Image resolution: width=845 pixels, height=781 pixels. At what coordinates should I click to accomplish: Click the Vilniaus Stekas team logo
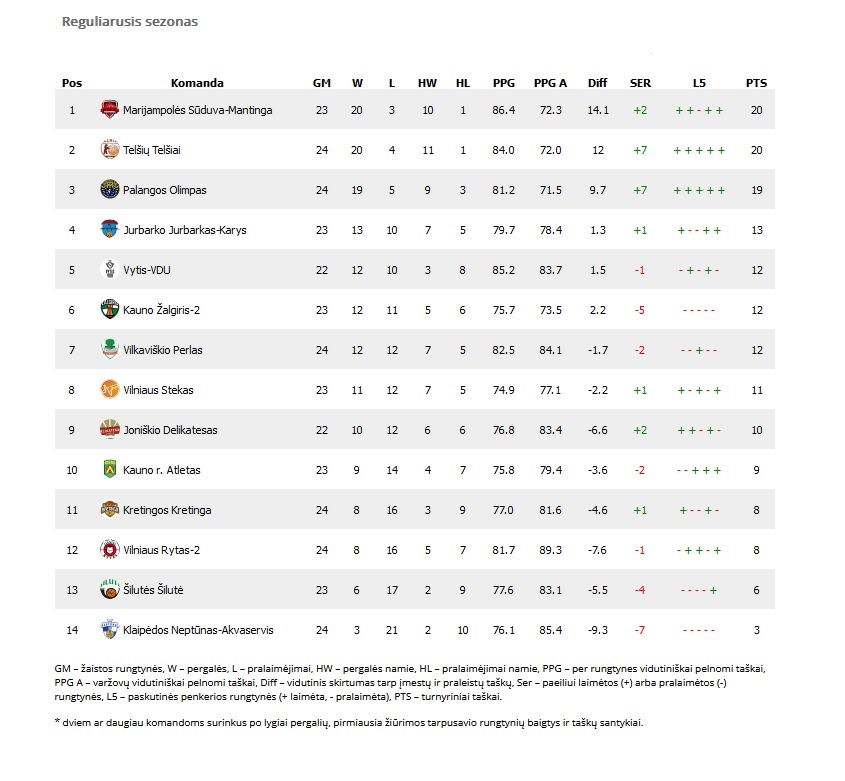tap(109, 389)
